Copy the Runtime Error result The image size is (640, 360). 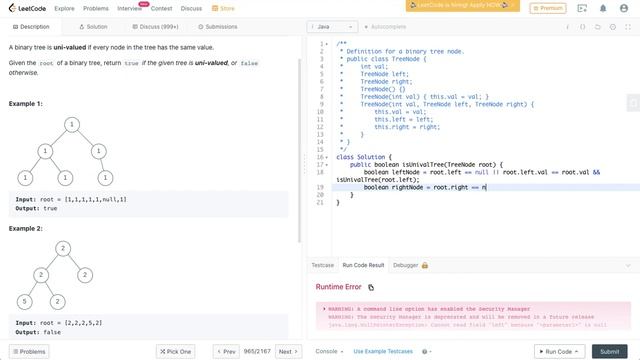371,287
